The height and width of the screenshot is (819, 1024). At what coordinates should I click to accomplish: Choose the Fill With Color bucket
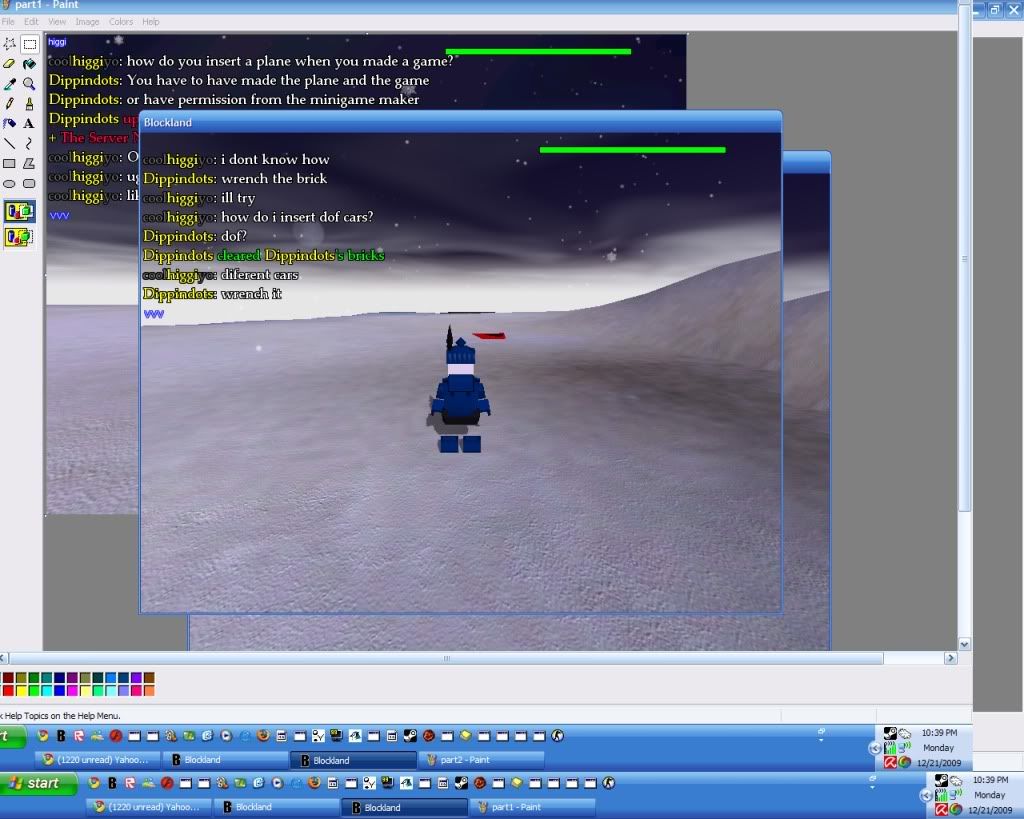[29, 64]
